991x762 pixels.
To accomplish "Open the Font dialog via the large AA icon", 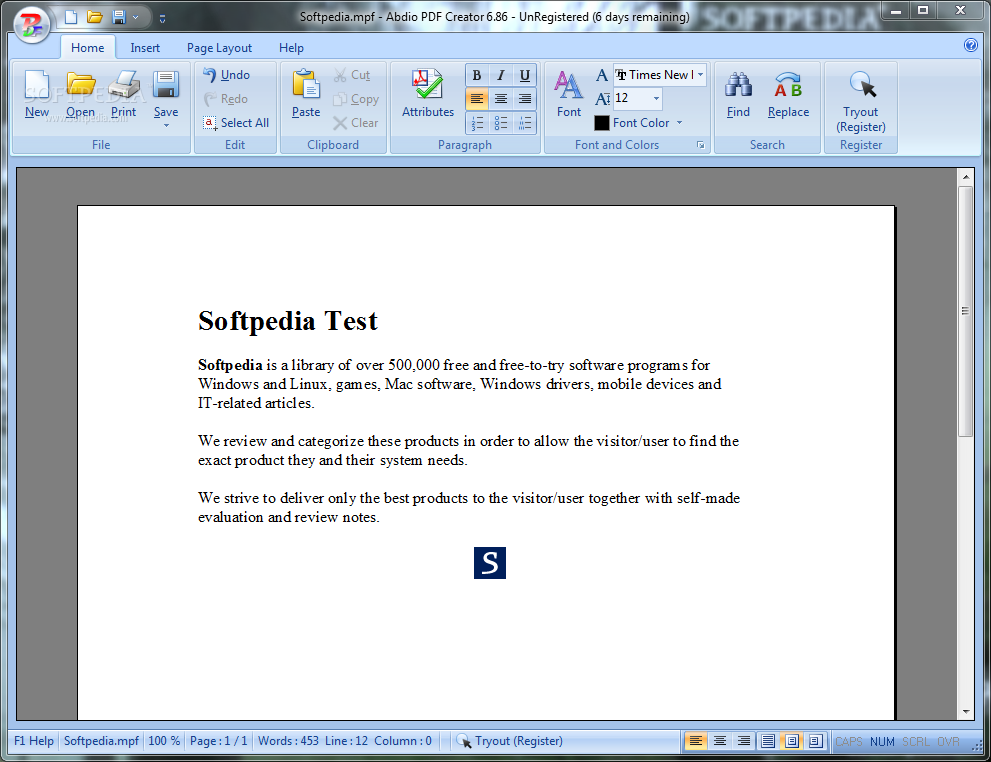I will tap(568, 85).
